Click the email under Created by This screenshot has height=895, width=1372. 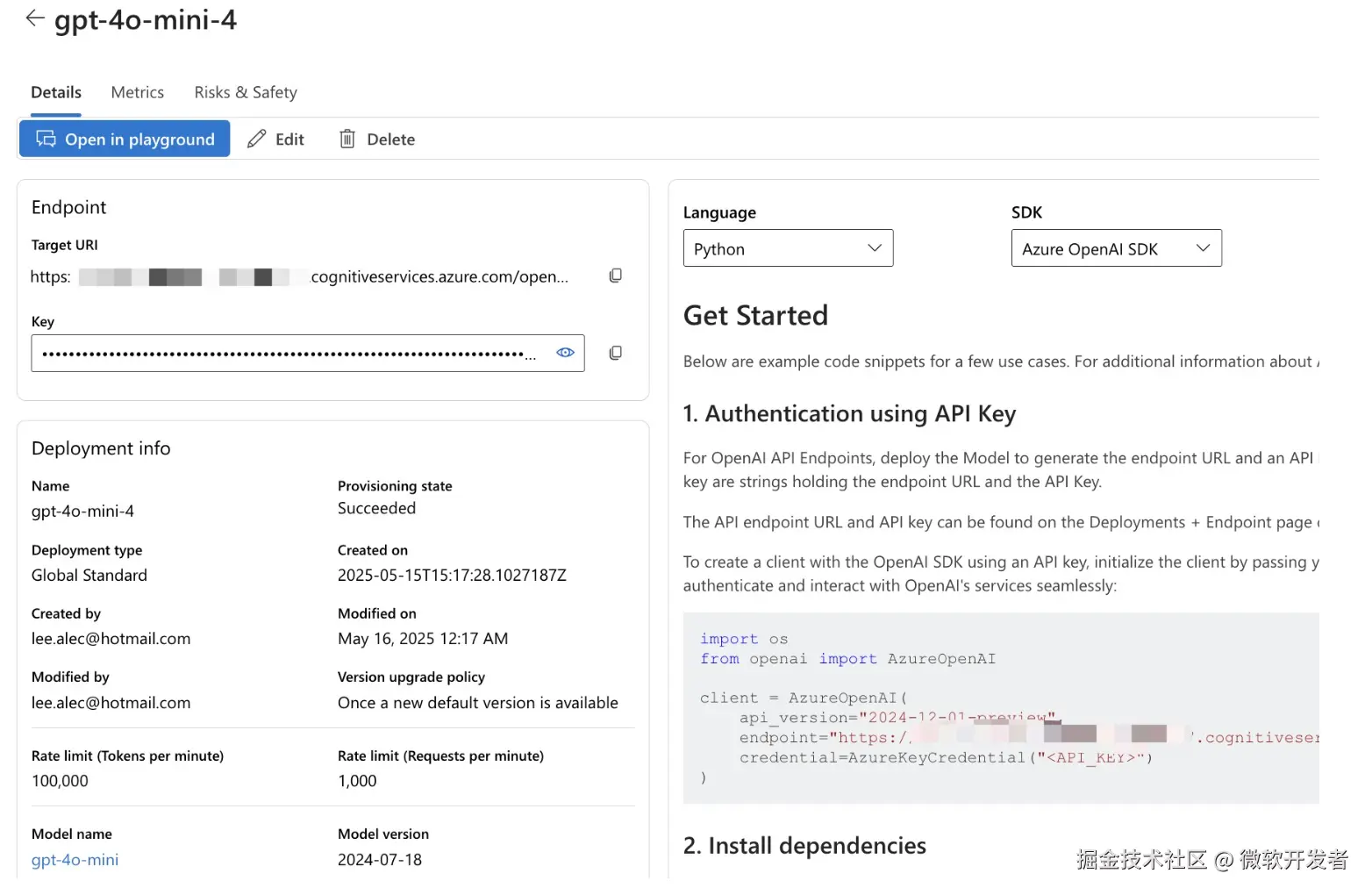[x=111, y=639]
